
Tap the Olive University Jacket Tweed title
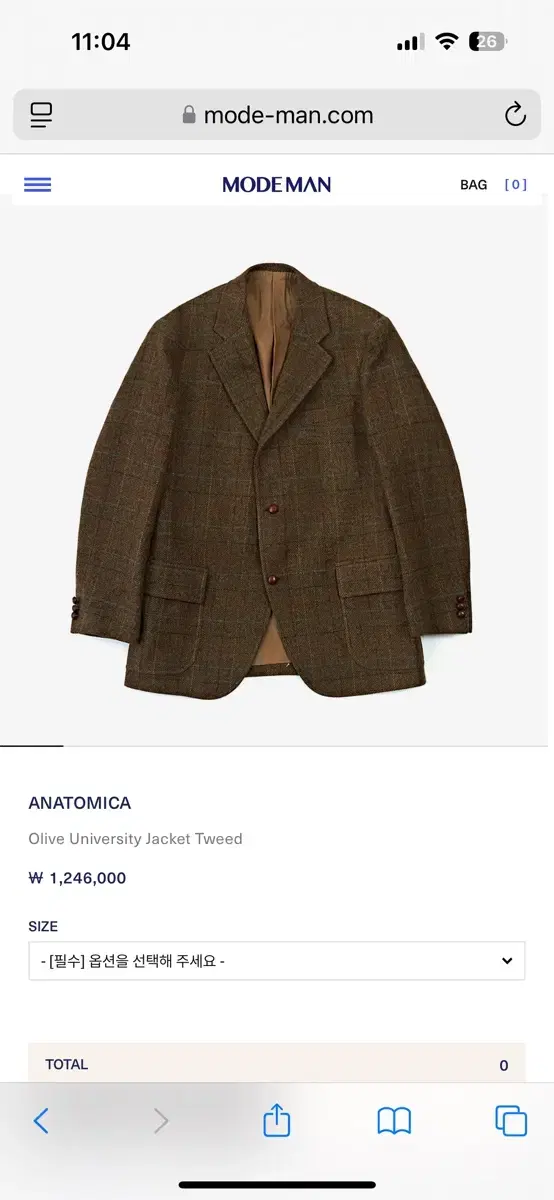[x=136, y=839]
